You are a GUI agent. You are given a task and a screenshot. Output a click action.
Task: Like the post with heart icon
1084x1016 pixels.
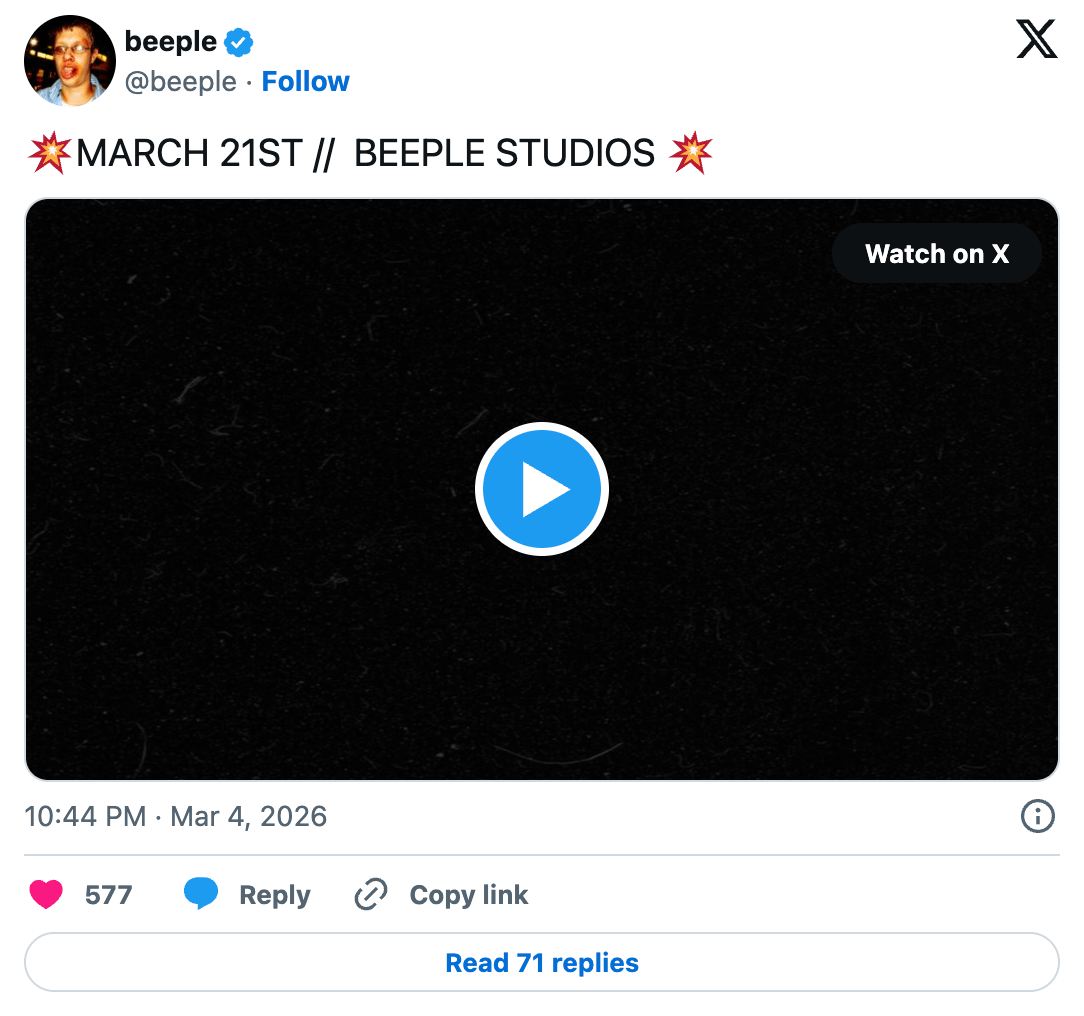point(46,894)
